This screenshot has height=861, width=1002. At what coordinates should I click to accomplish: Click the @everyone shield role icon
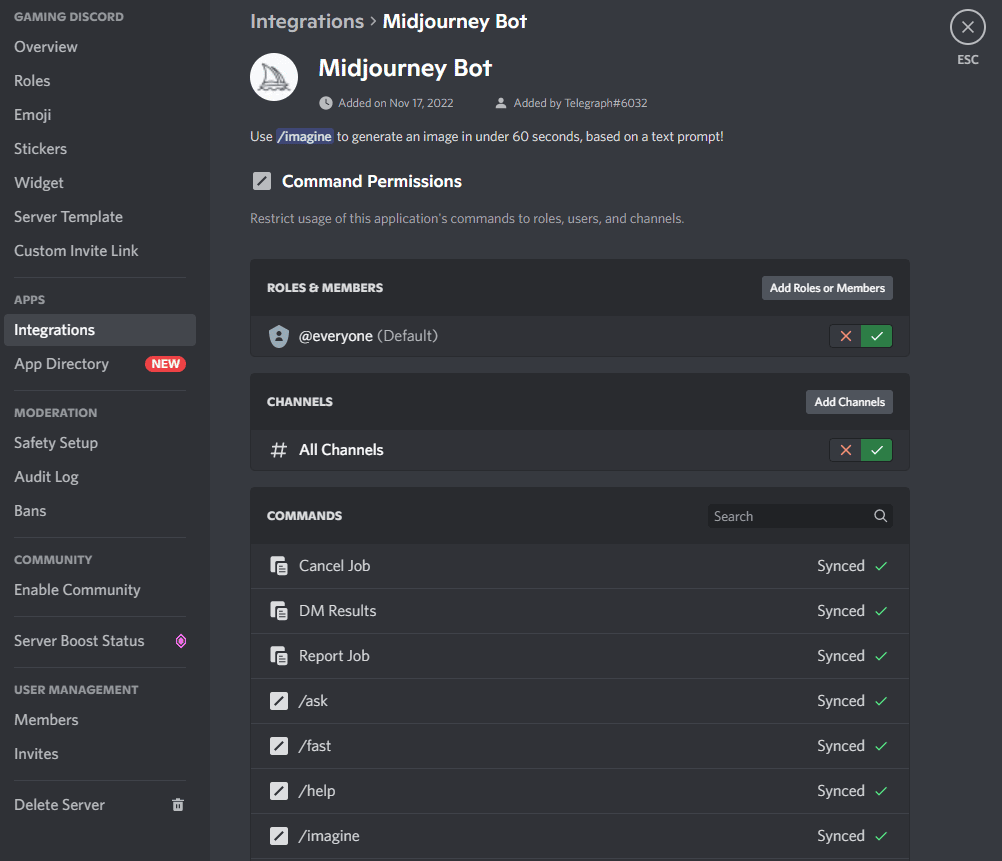279,336
